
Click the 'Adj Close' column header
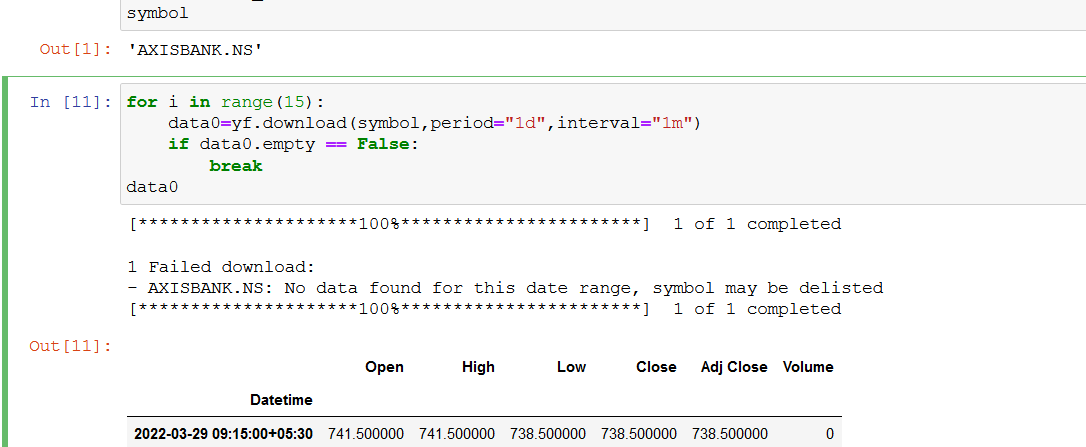[734, 367]
